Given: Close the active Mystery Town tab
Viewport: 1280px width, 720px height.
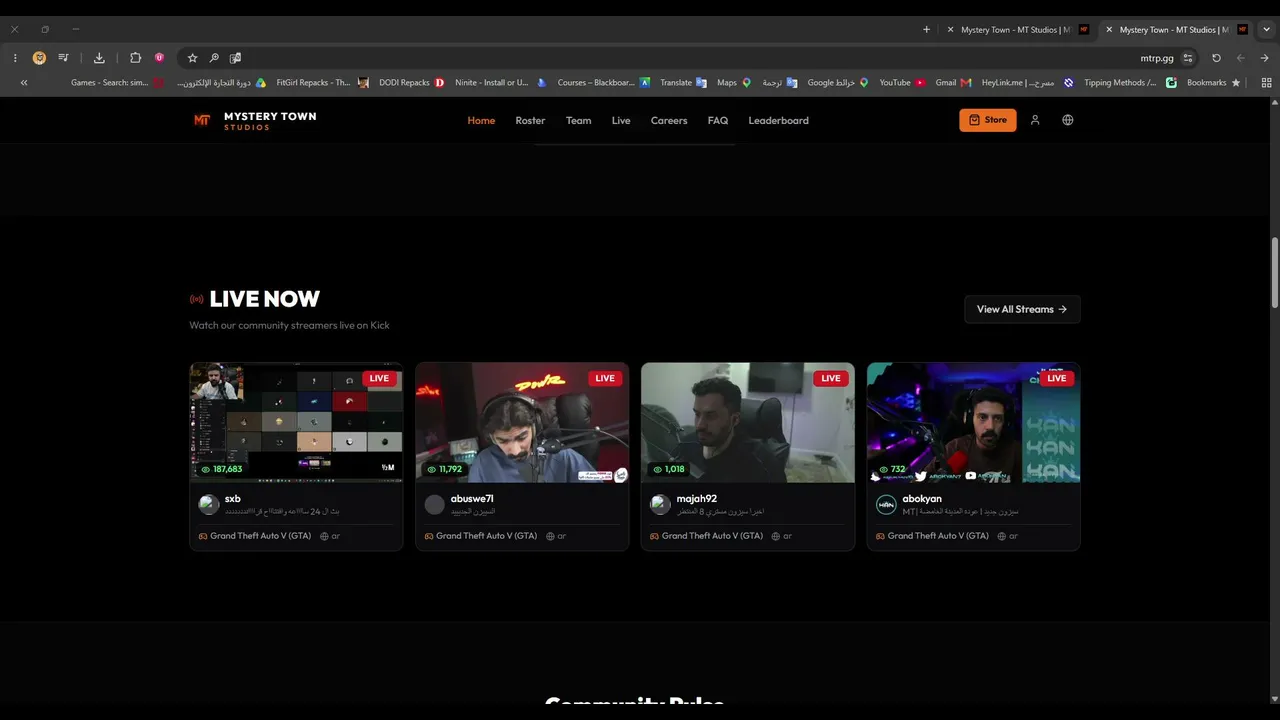Looking at the screenshot, I should coord(1109,30).
